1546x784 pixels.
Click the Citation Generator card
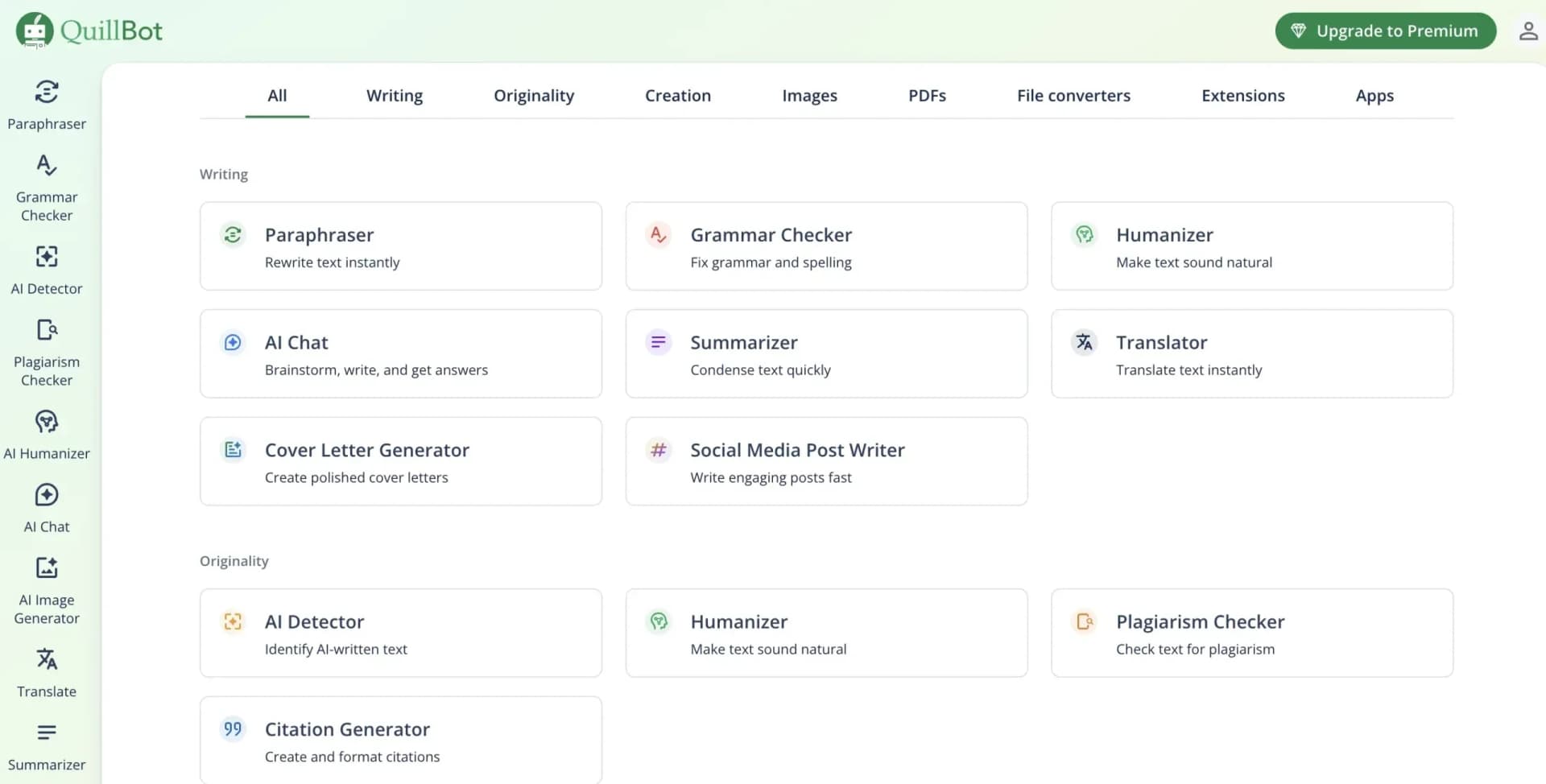tap(400, 741)
